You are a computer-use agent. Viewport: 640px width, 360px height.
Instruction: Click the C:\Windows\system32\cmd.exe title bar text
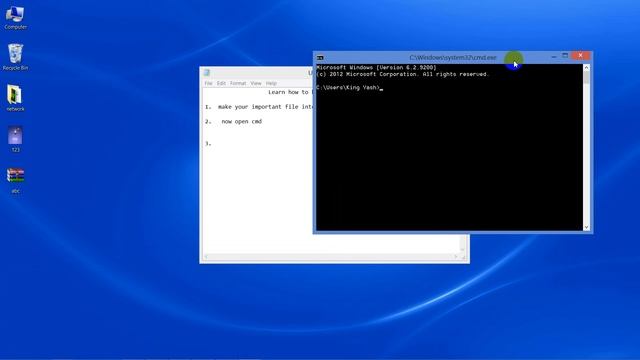[x=453, y=58]
